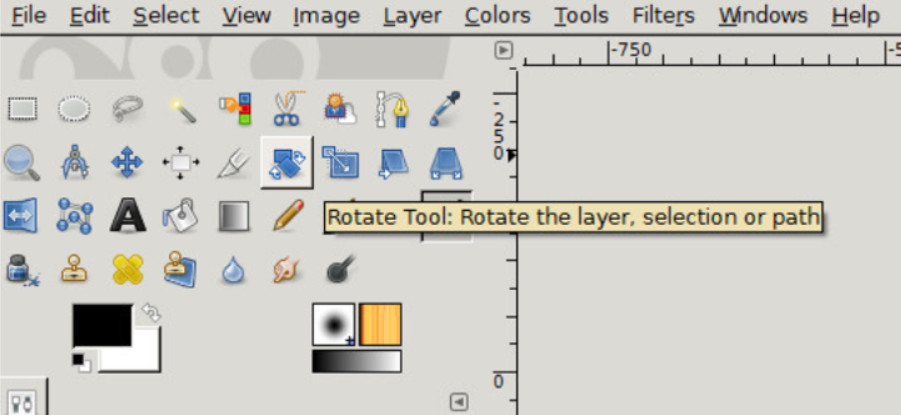This screenshot has width=901, height=415.
Task: Select the Rectangle Select tool
Action: 22,109
